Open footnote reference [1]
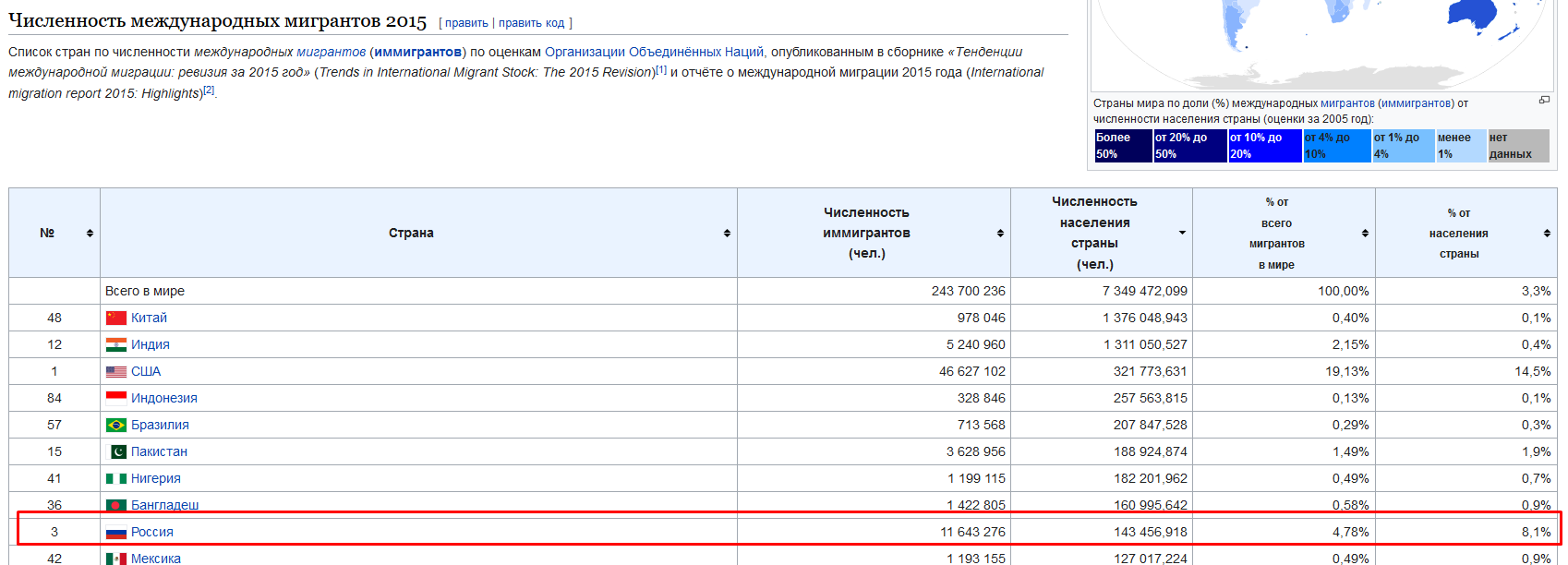Image resolution: width=1568 pixels, height=565 pixels. click(661, 69)
